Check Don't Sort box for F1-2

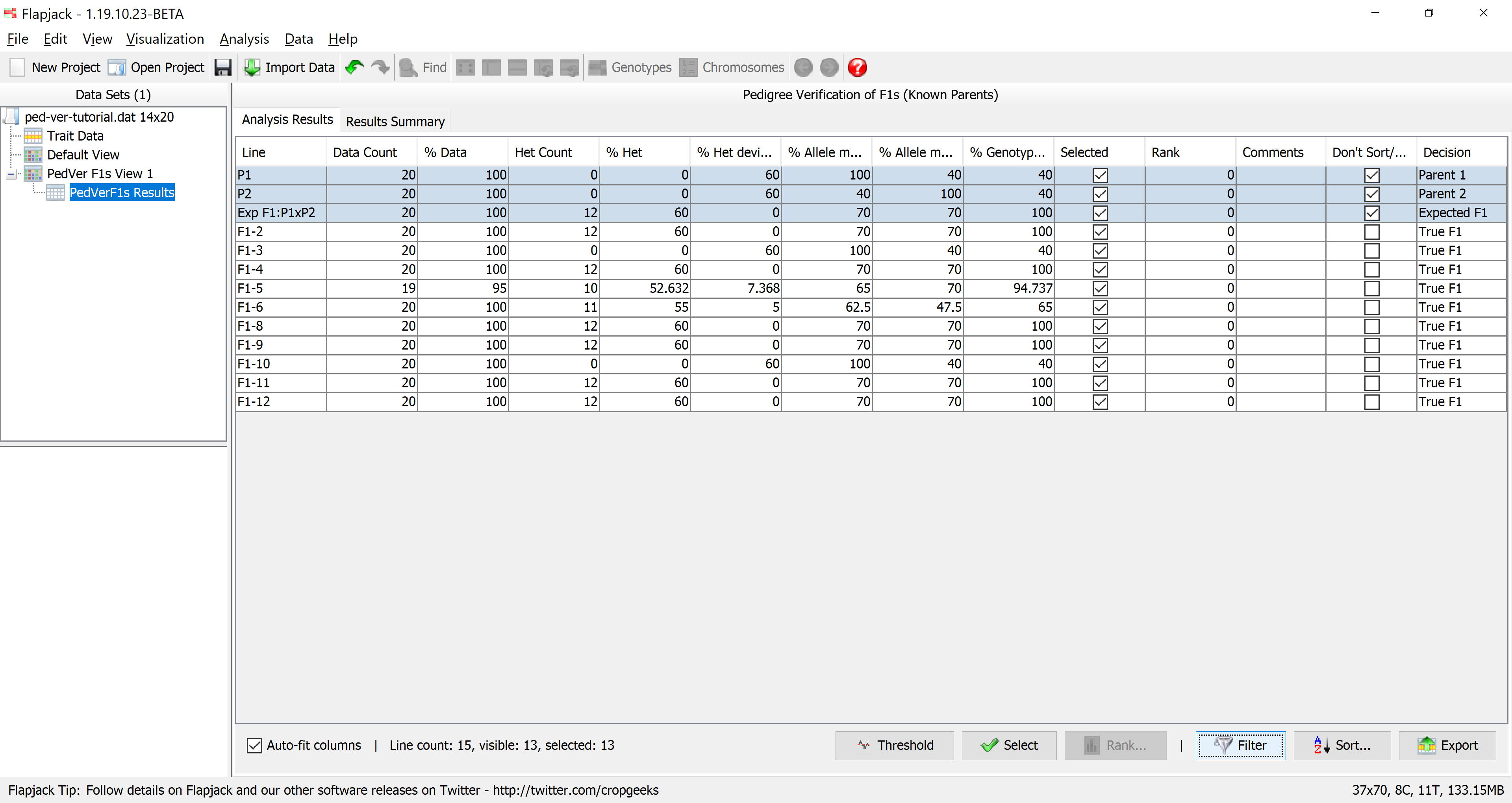coord(1372,232)
